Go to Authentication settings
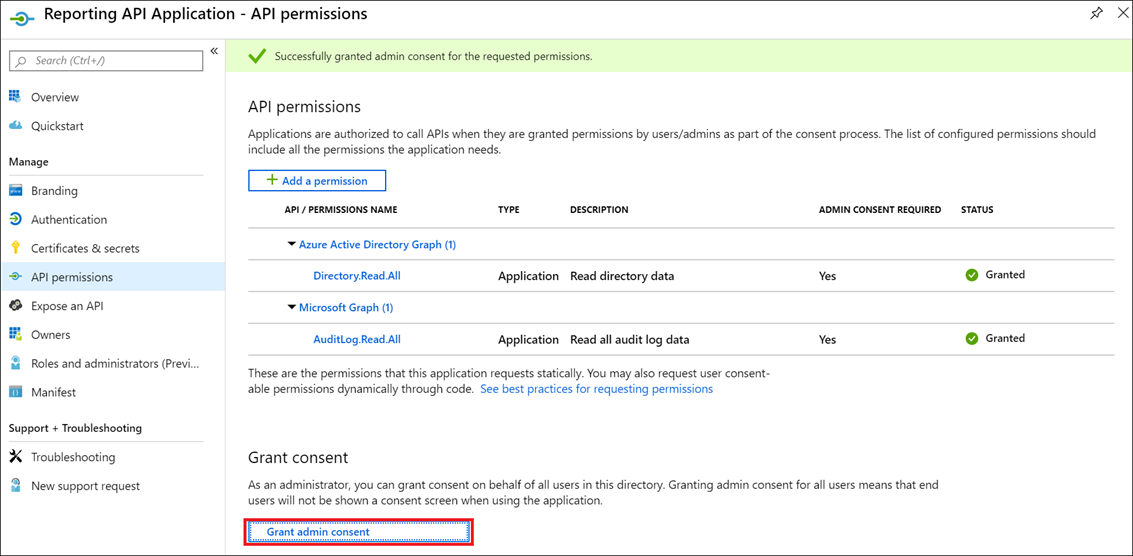This screenshot has height=556, width=1133. coord(69,219)
